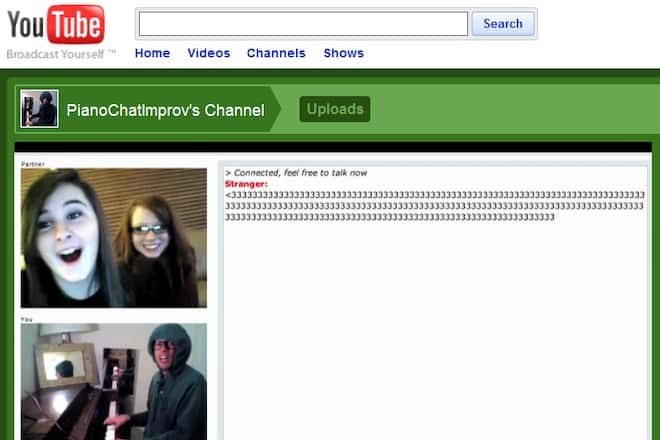Select the Shows navigation link
The image size is (660, 440).
point(343,53)
